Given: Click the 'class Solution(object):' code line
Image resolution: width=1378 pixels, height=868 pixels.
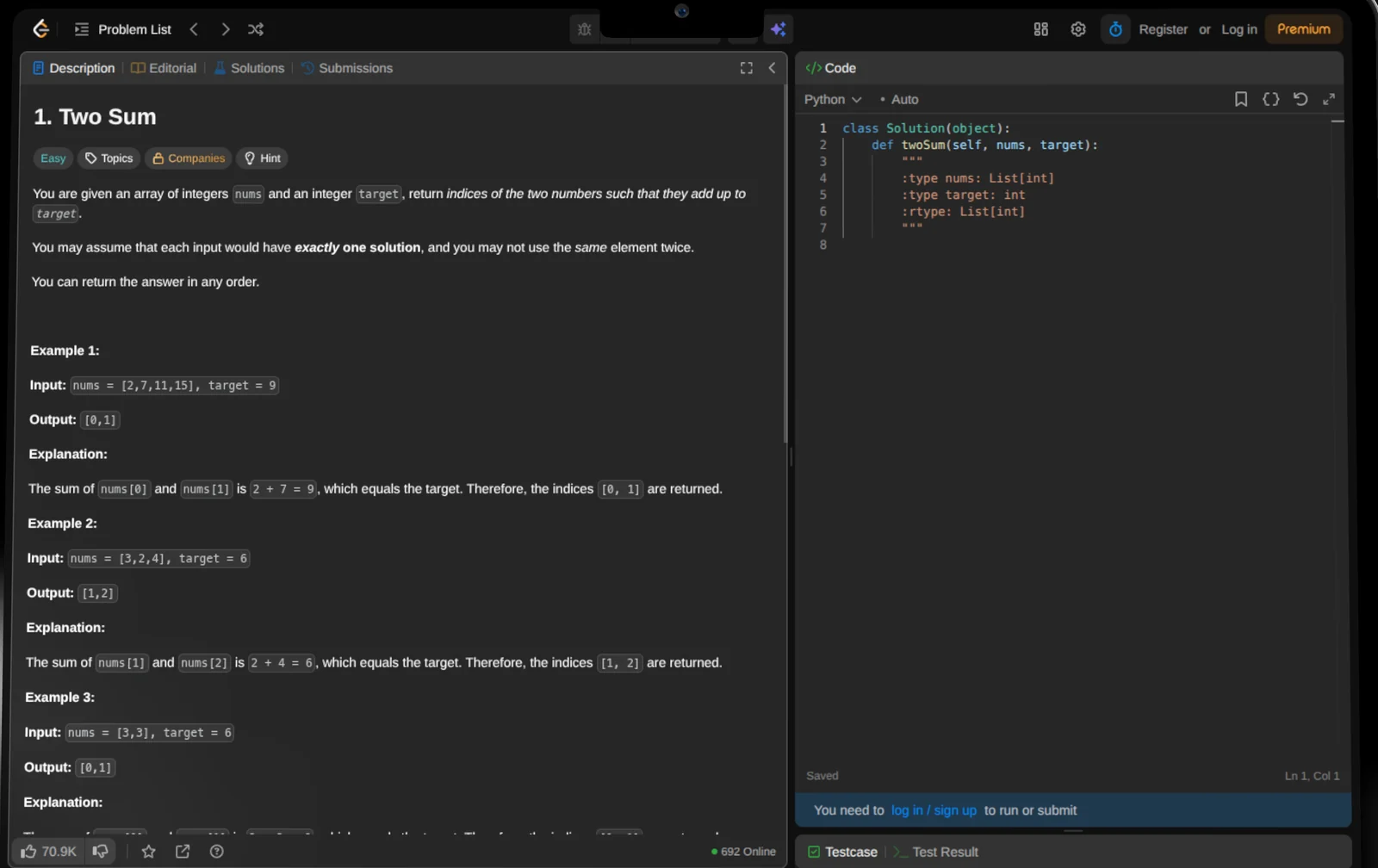Looking at the screenshot, I should pos(926,128).
